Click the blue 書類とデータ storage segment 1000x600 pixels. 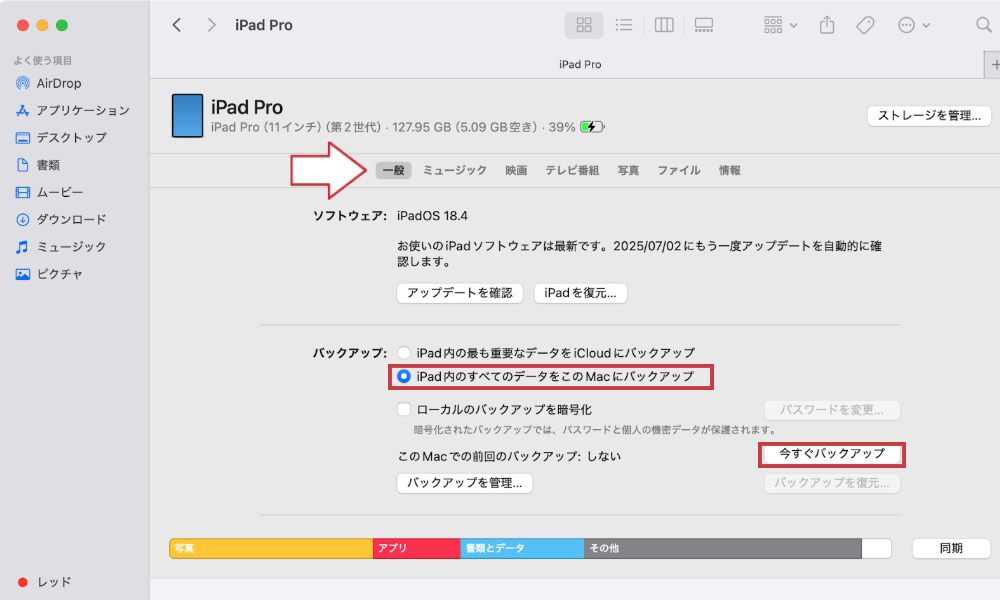tap(522, 548)
